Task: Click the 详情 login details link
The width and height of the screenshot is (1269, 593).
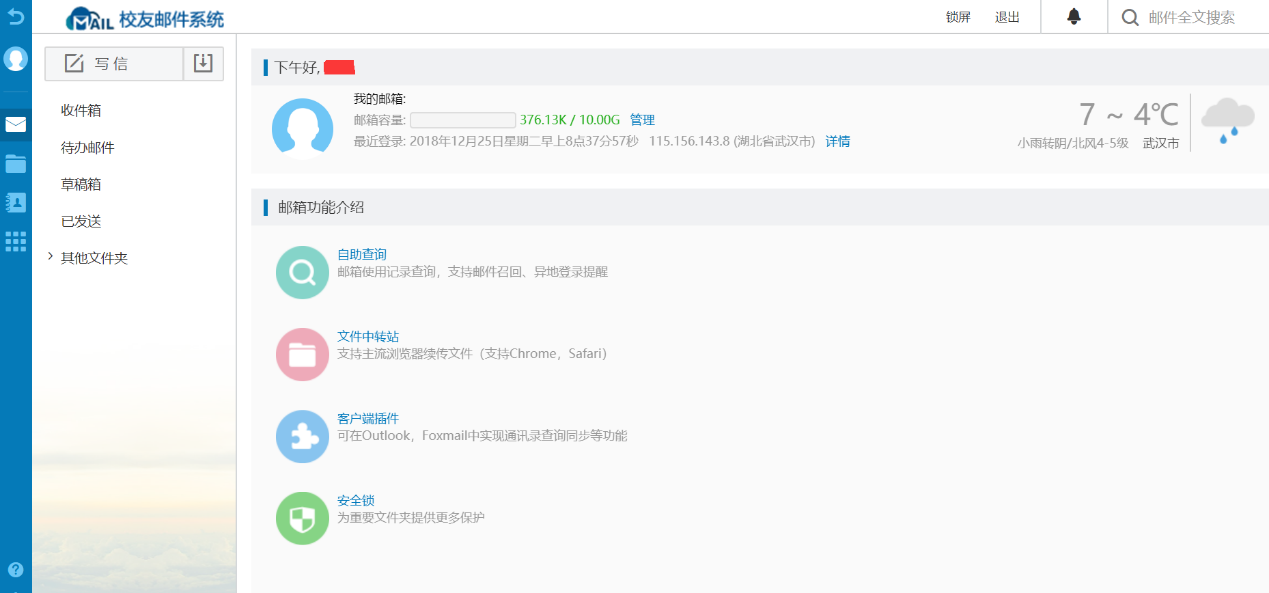Action: pyautogui.click(x=837, y=141)
